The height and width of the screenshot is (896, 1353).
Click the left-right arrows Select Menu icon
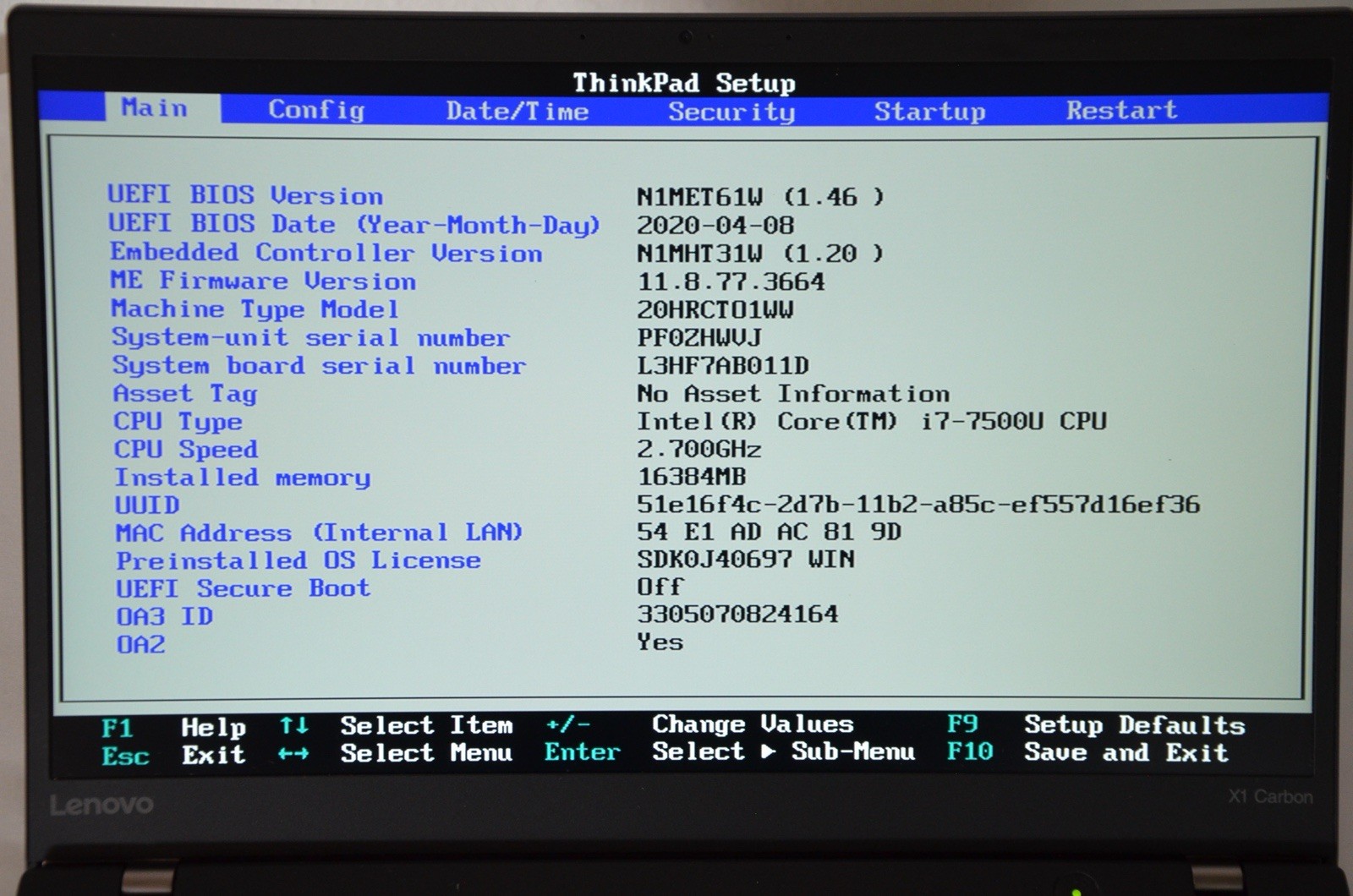(293, 753)
